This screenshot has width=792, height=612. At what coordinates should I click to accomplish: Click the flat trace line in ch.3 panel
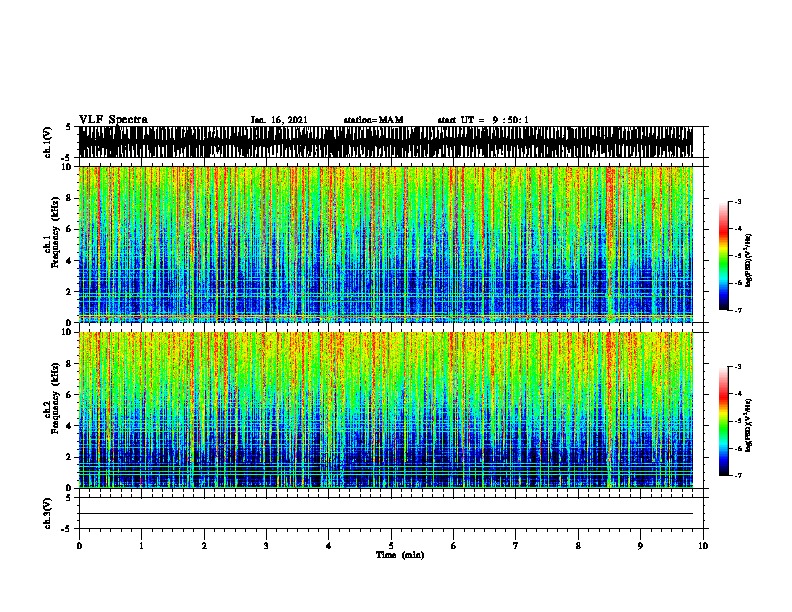(386, 514)
